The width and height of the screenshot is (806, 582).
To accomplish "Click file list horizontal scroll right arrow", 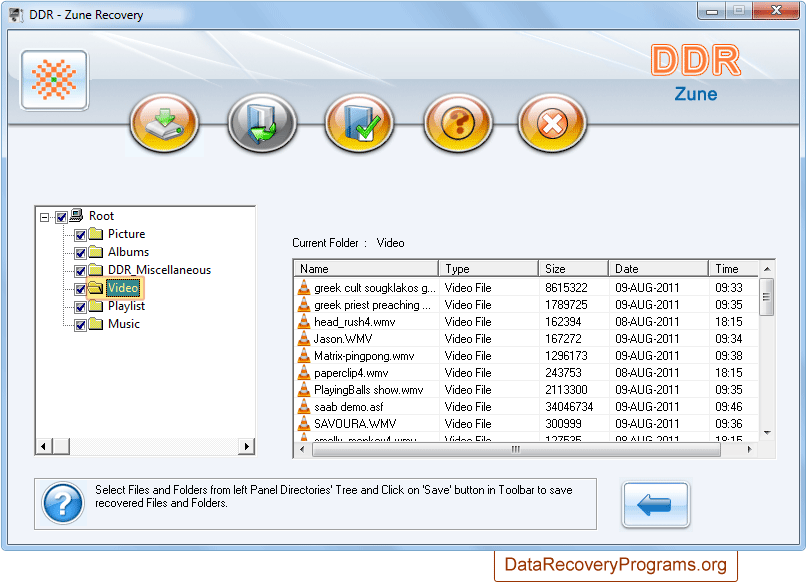I will point(749,449).
